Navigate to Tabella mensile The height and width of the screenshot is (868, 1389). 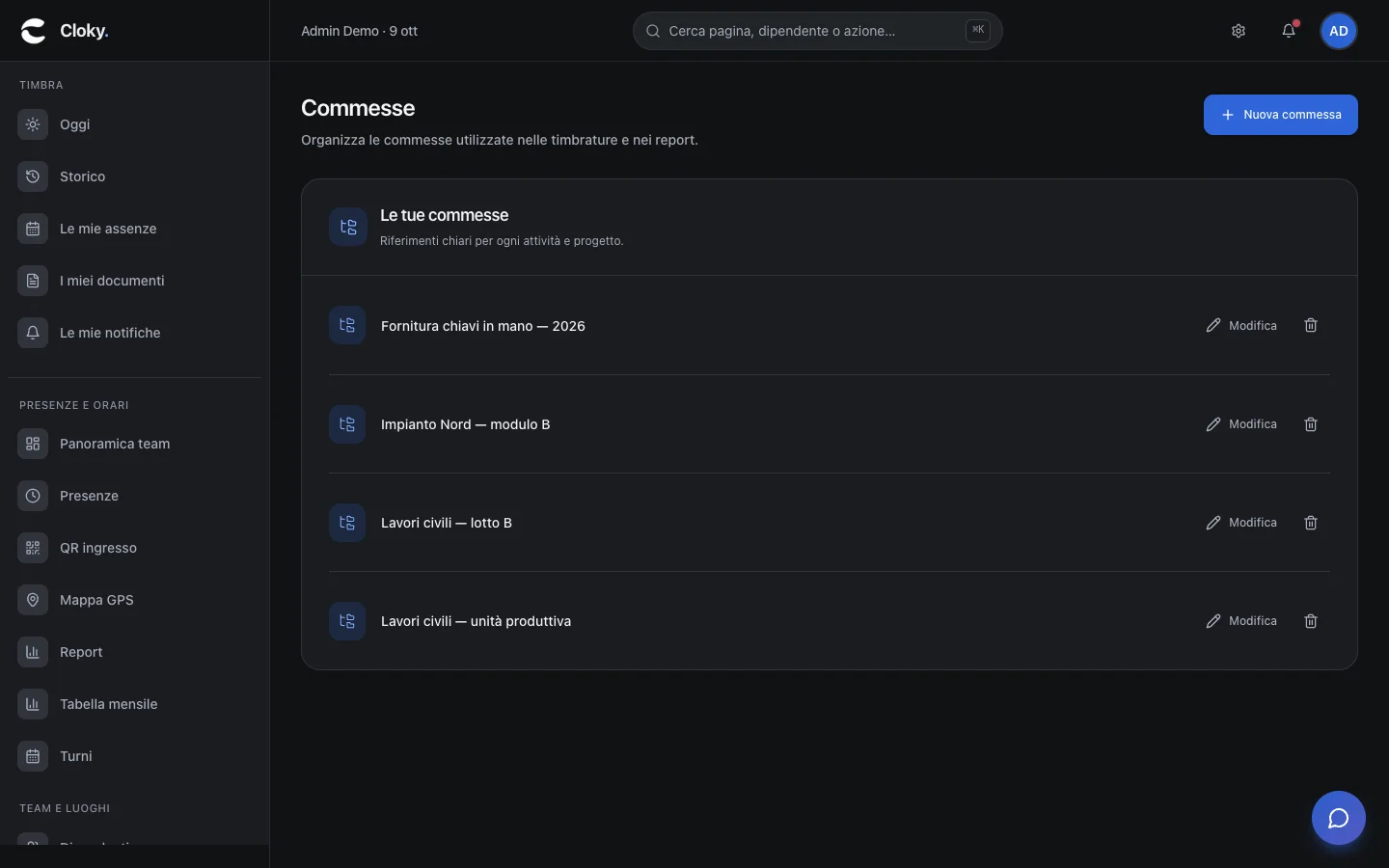point(134,704)
